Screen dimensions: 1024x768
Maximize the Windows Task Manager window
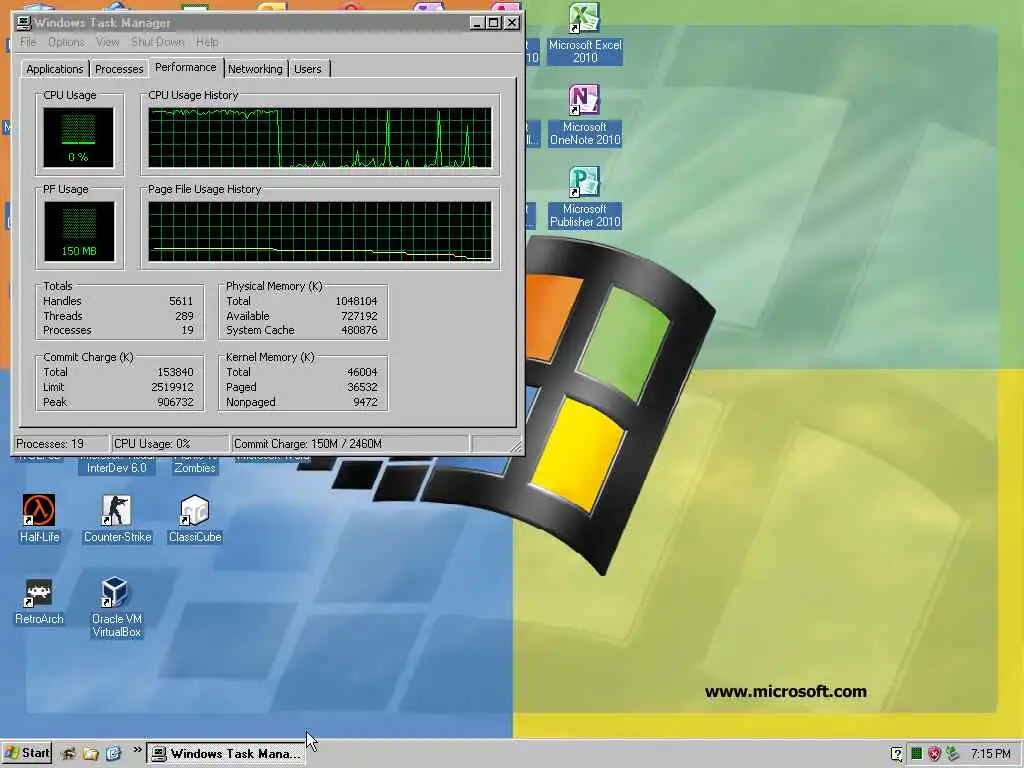click(494, 23)
